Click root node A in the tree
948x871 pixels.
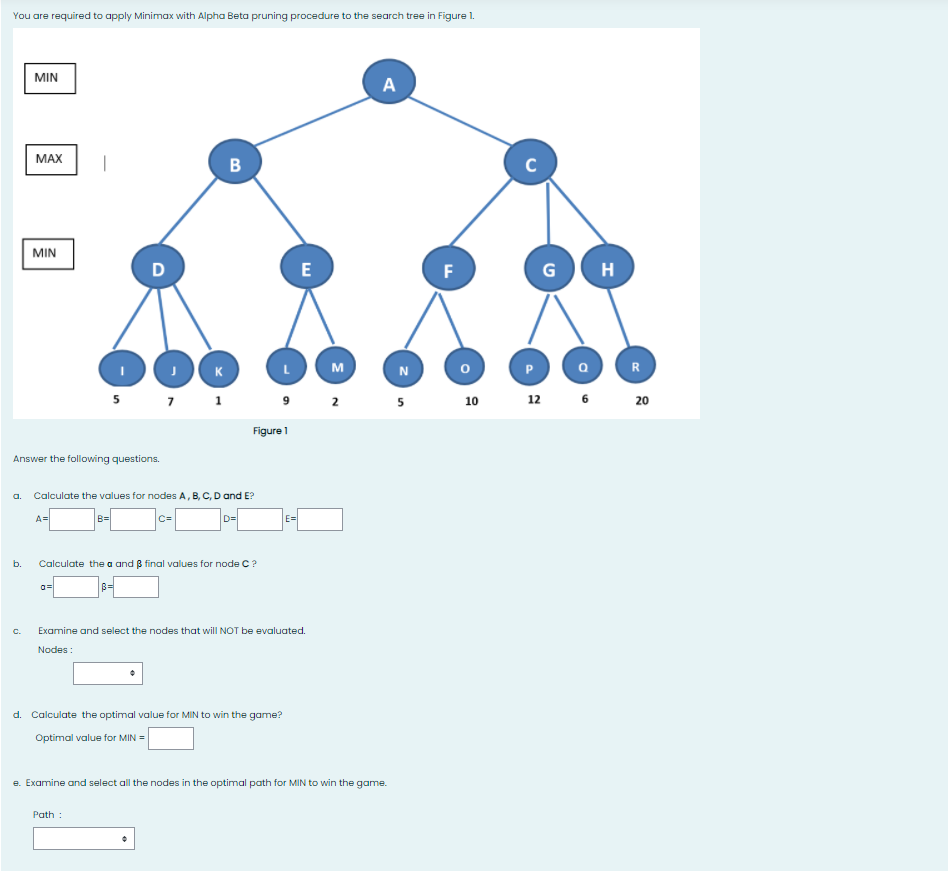point(389,82)
